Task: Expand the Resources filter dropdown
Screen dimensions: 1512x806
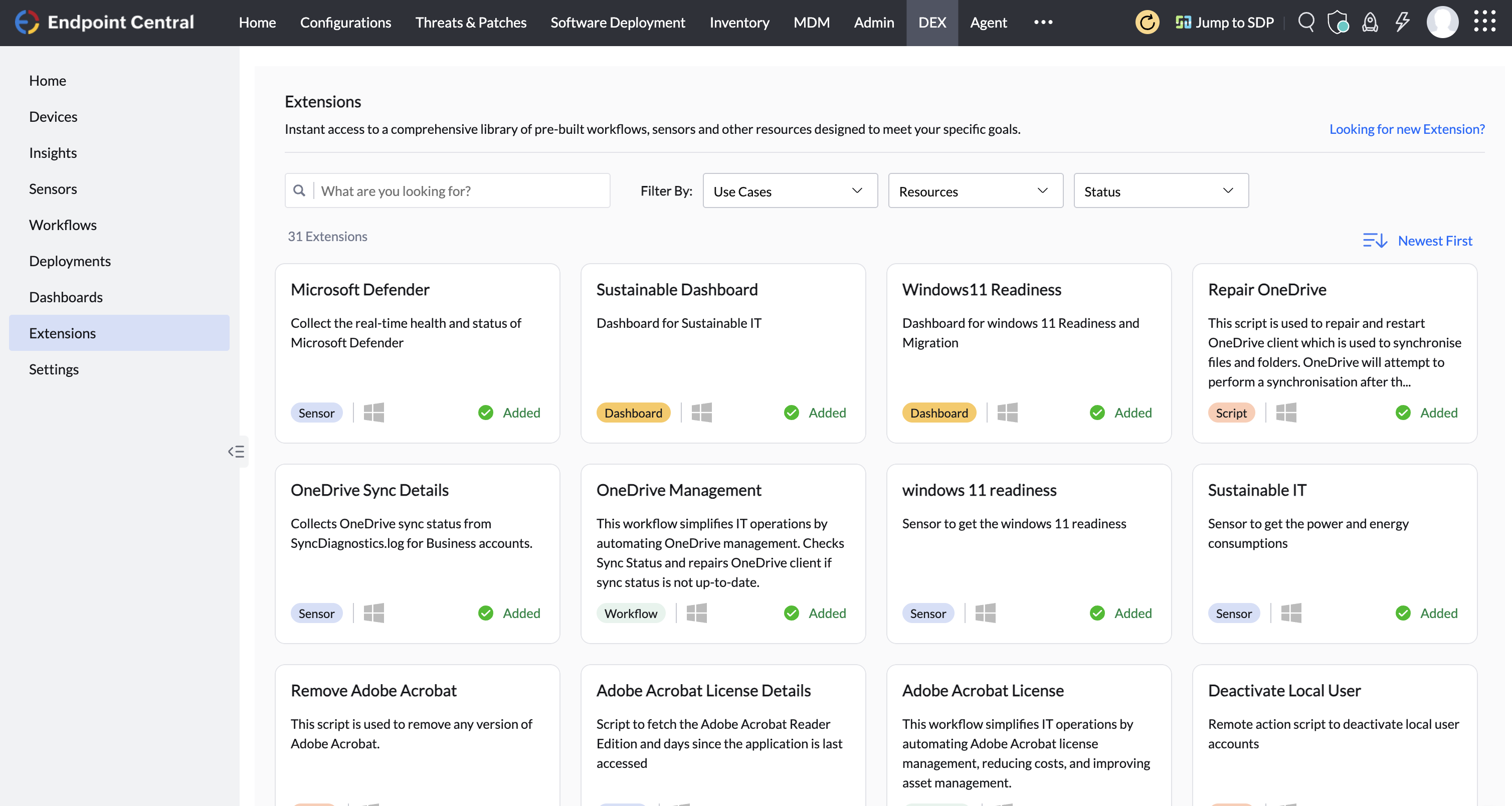Action: [x=975, y=191]
